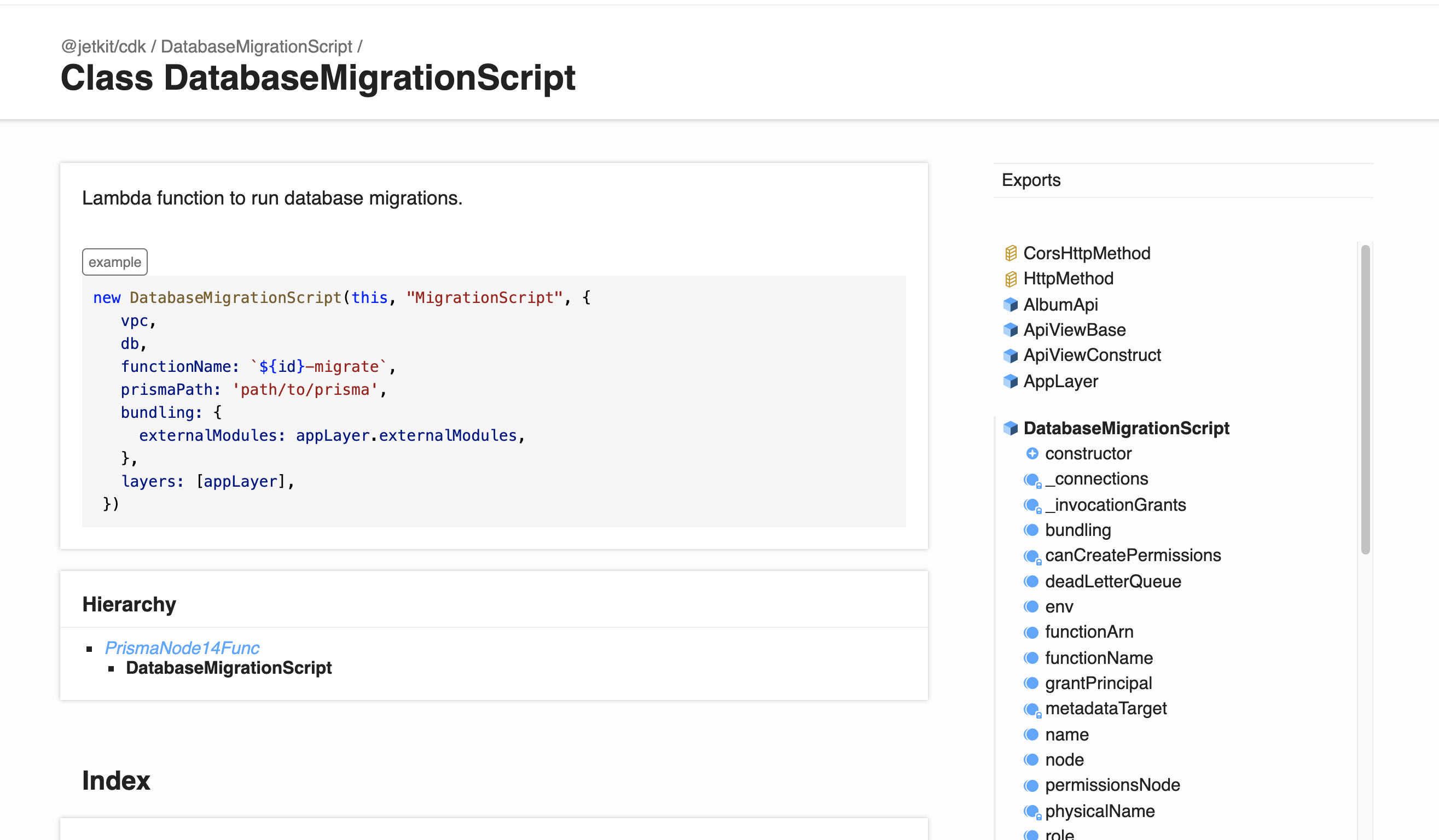The height and width of the screenshot is (840, 1439).
Task: Select ApiViewConstruct export entry
Action: 1092,355
